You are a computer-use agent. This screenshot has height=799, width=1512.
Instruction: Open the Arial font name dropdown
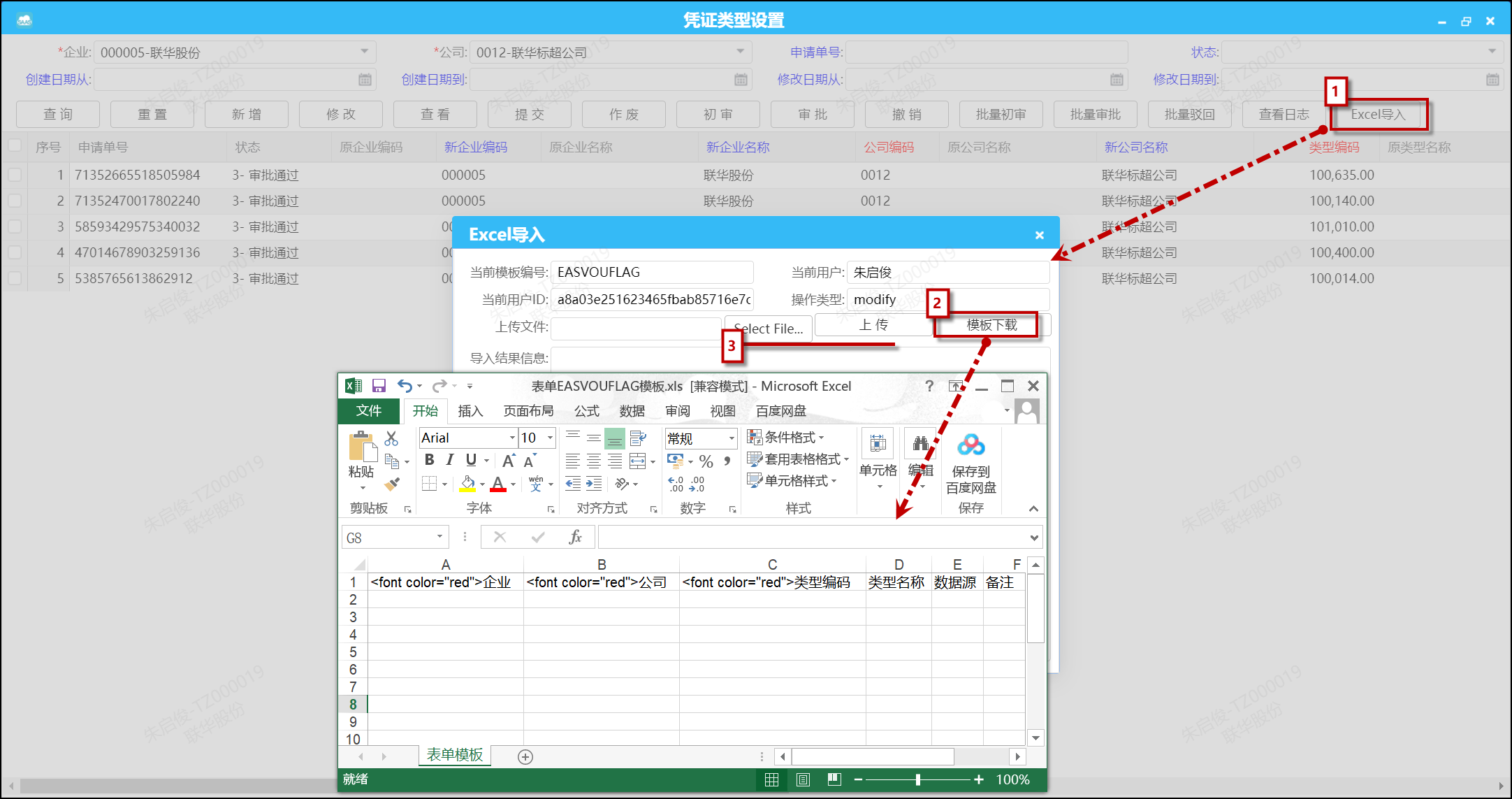click(512, 438)
